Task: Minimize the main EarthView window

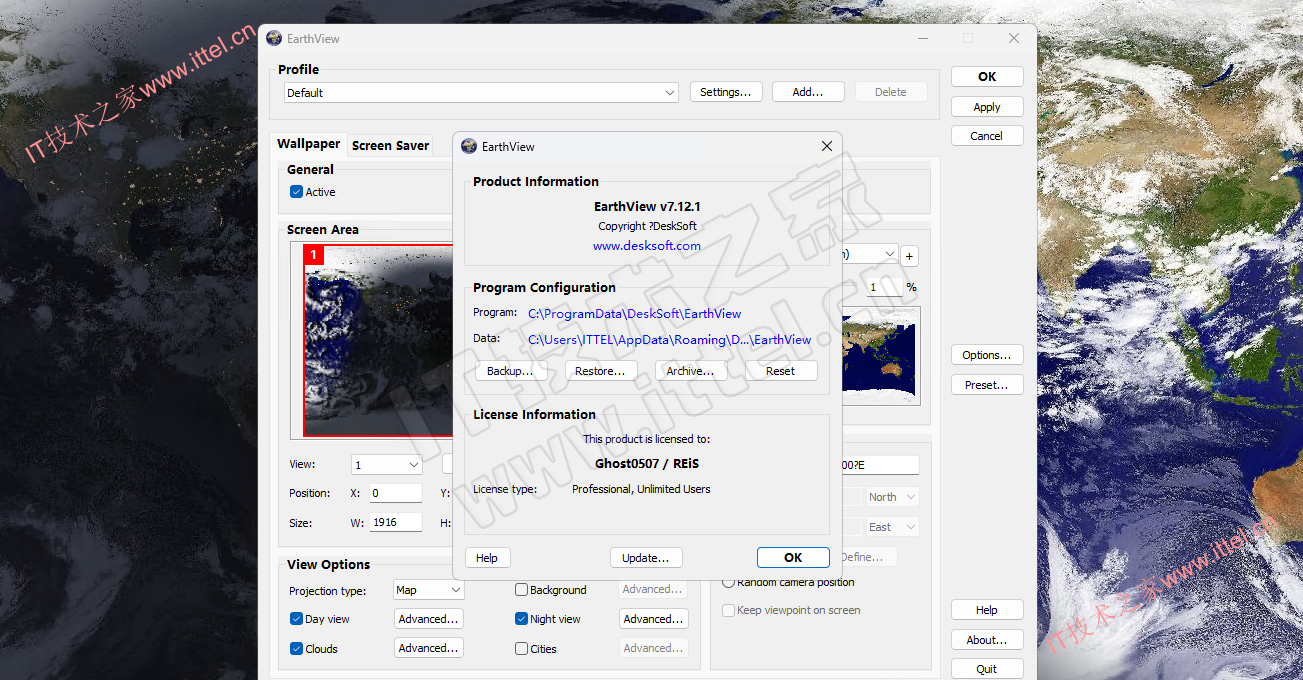Action: (921, 38)
